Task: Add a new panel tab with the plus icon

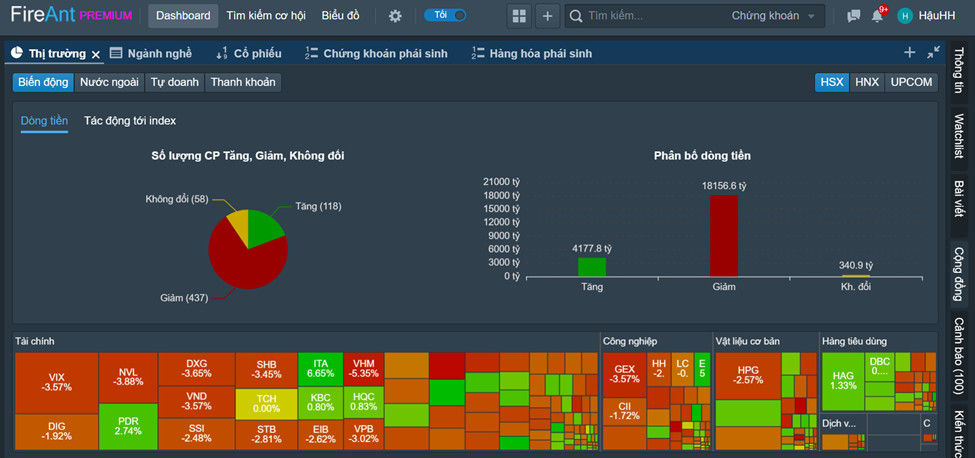Action: click(909, 53)
